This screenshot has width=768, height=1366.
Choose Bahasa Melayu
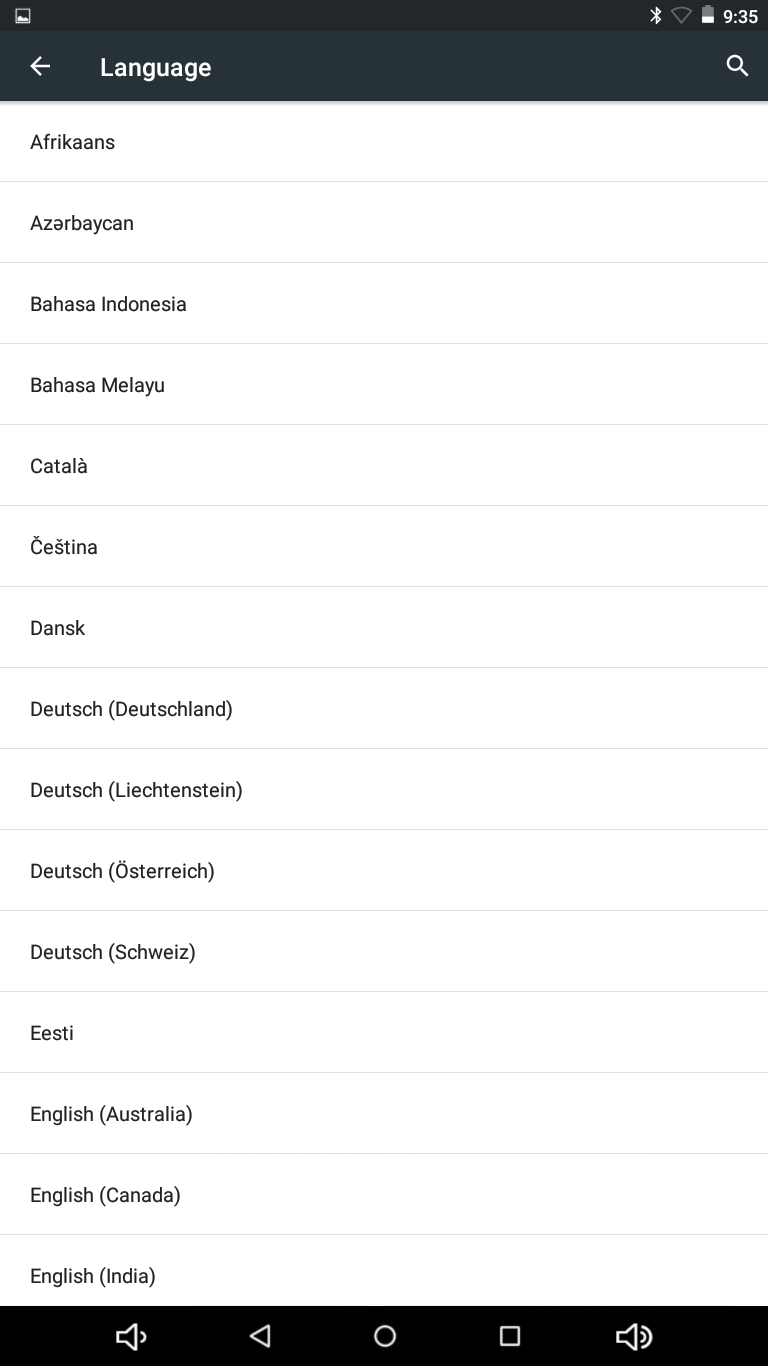(384, 385)
